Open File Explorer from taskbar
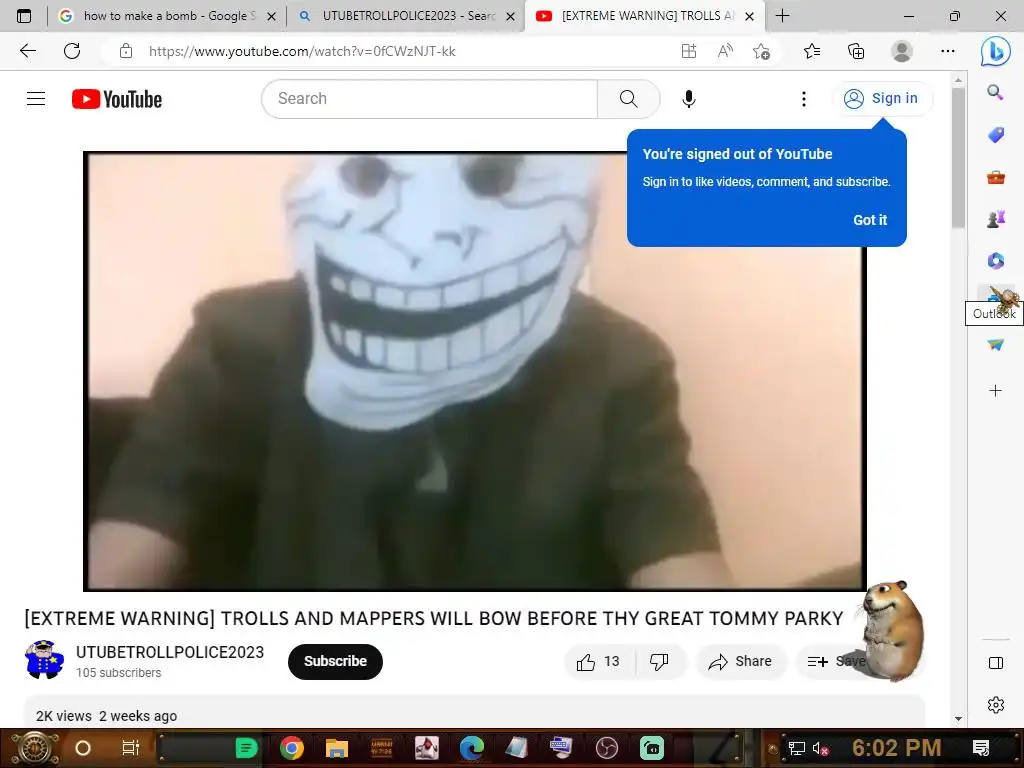1024x768 pixels. (337, 748)
